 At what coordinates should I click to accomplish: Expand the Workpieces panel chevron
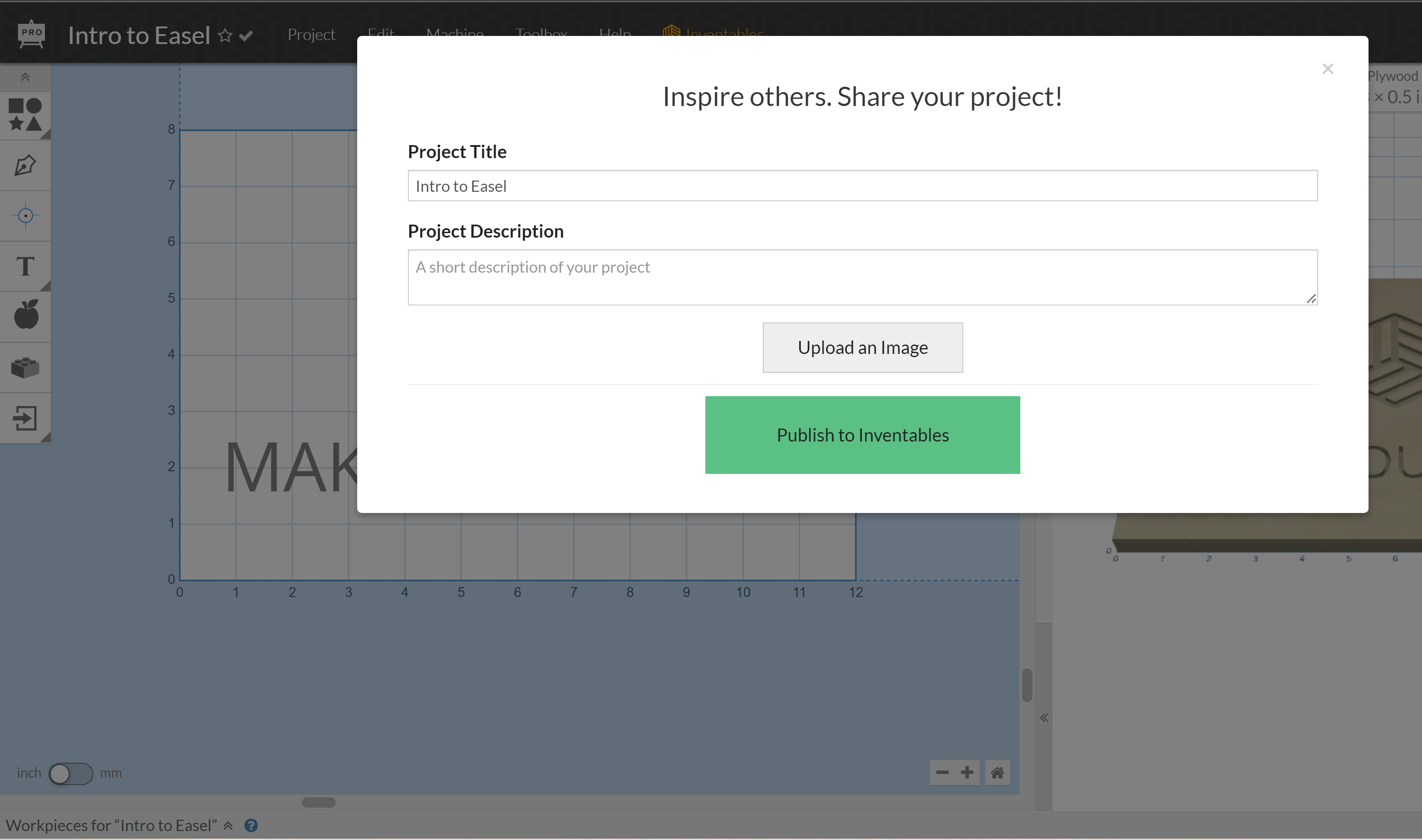click(228, 826)
